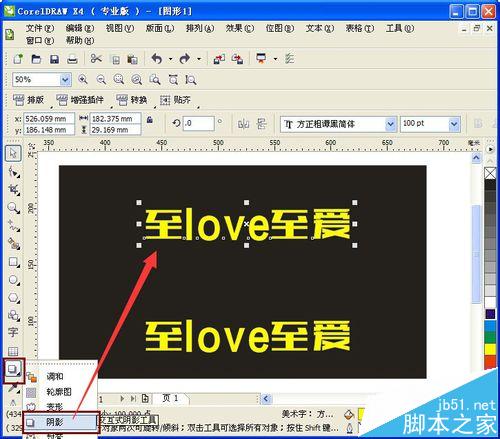500x439 pixels.
Task: Open the 编辑 menu
Action: [x=80, y=28]
